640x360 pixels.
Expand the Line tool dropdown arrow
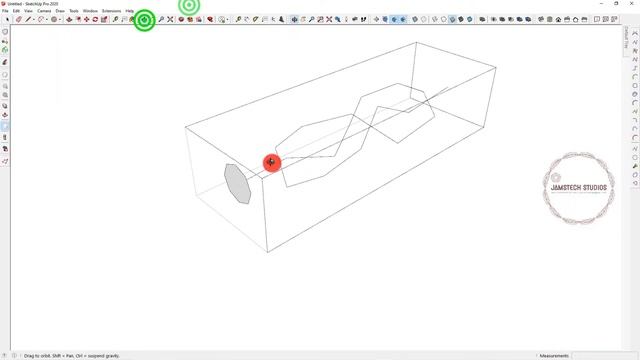pos(33,19)
